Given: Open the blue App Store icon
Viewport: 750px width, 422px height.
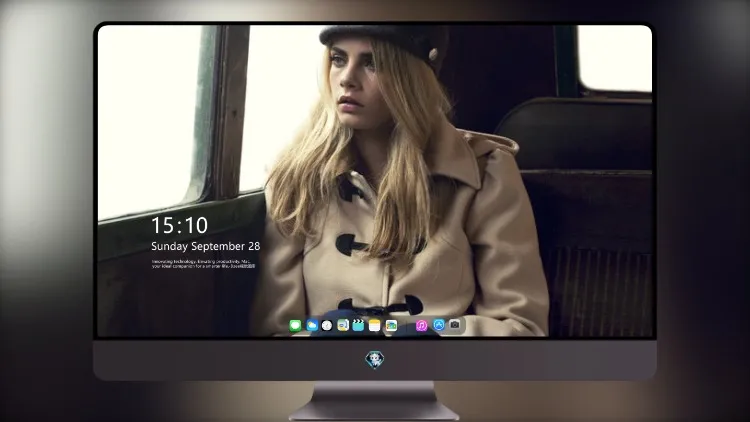Looking at the screenshot, I should click(439, 325).
